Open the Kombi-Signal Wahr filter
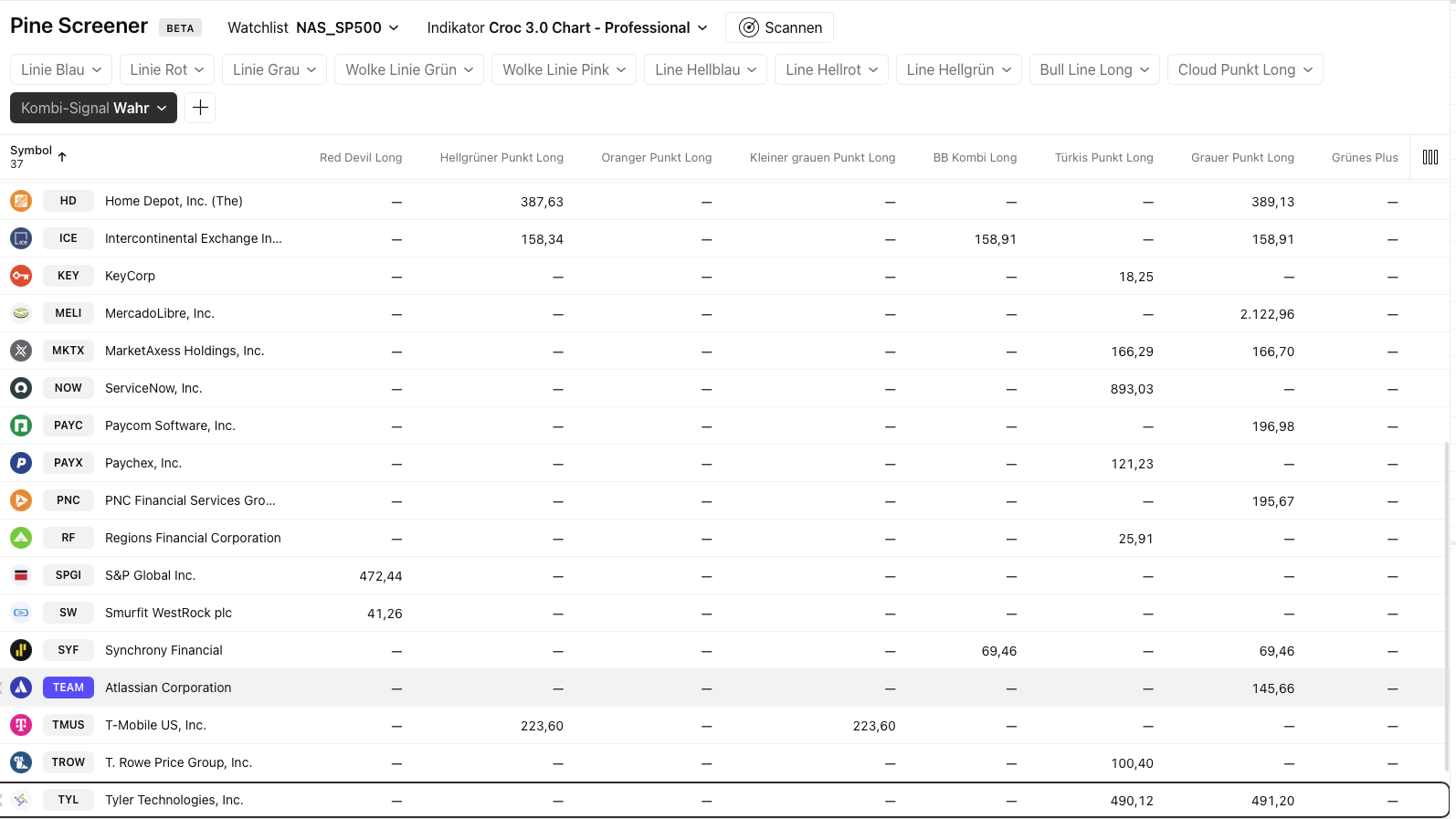1456x819 pixels. [93, 108]
